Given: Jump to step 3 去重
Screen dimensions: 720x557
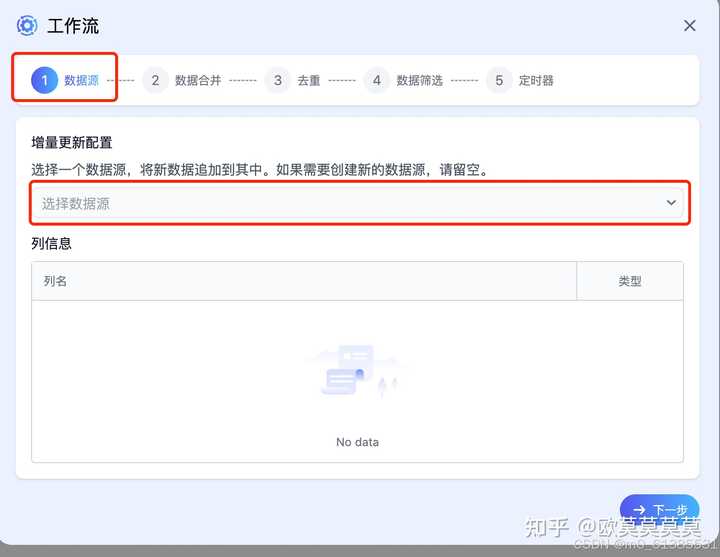Looking at the screenshot, I should [292, 80].
